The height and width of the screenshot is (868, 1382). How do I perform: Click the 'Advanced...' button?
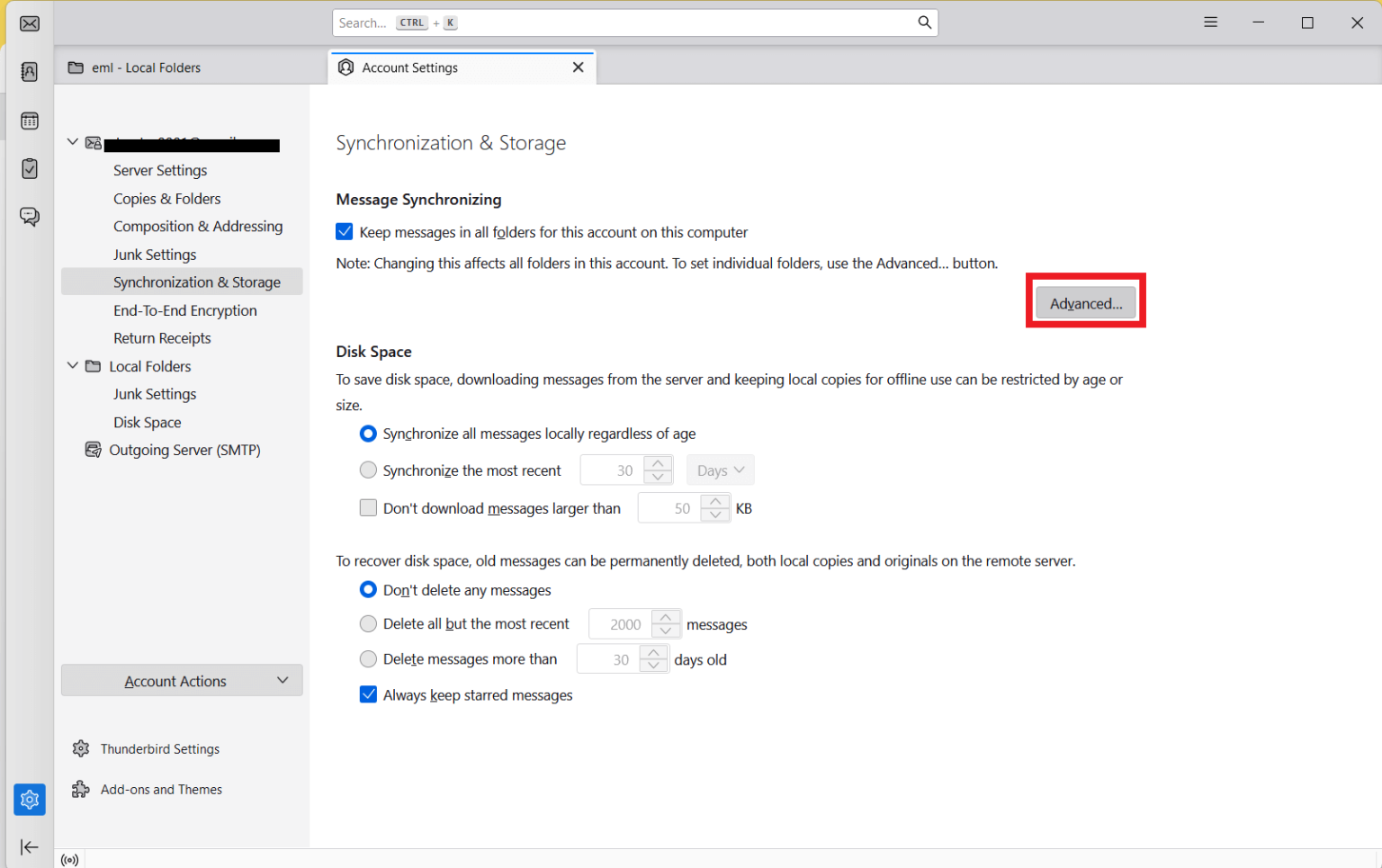(x=1085, y=303)
